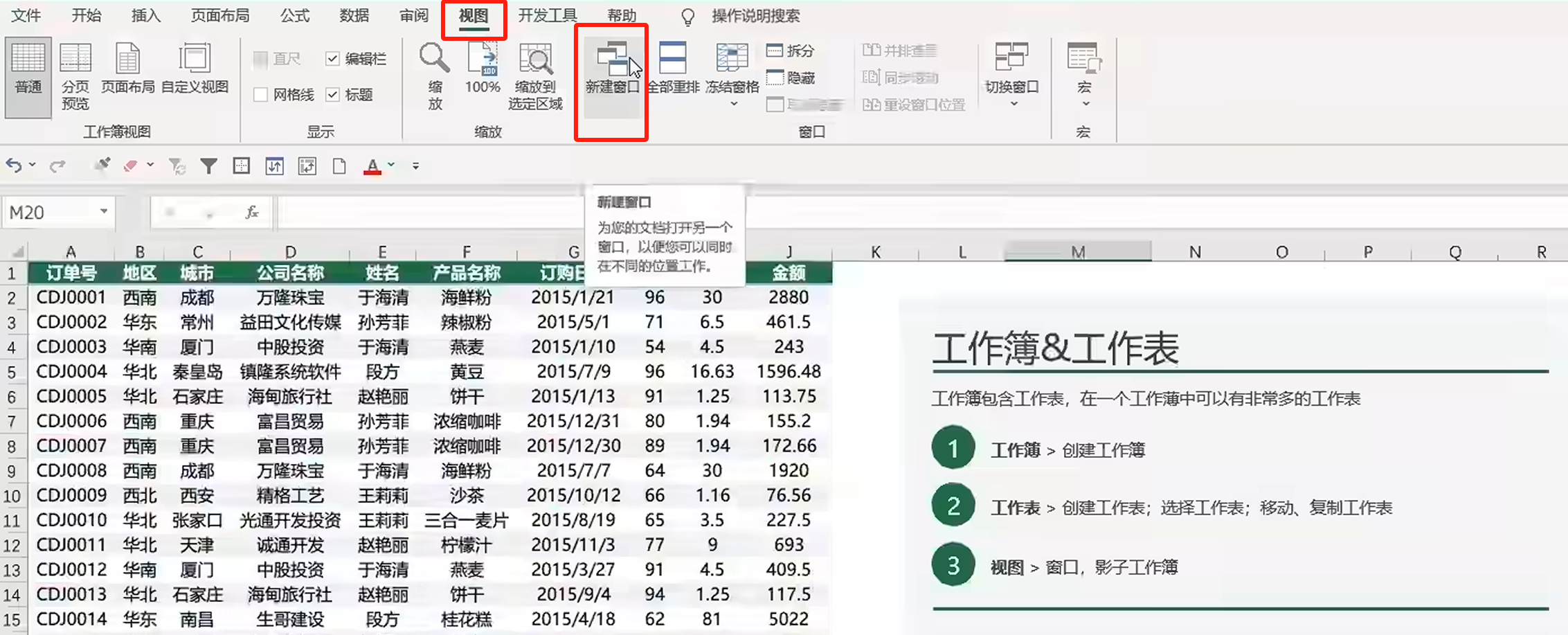Split the worksheet with 拆分 icon
1568x635 pixels.
789,50
